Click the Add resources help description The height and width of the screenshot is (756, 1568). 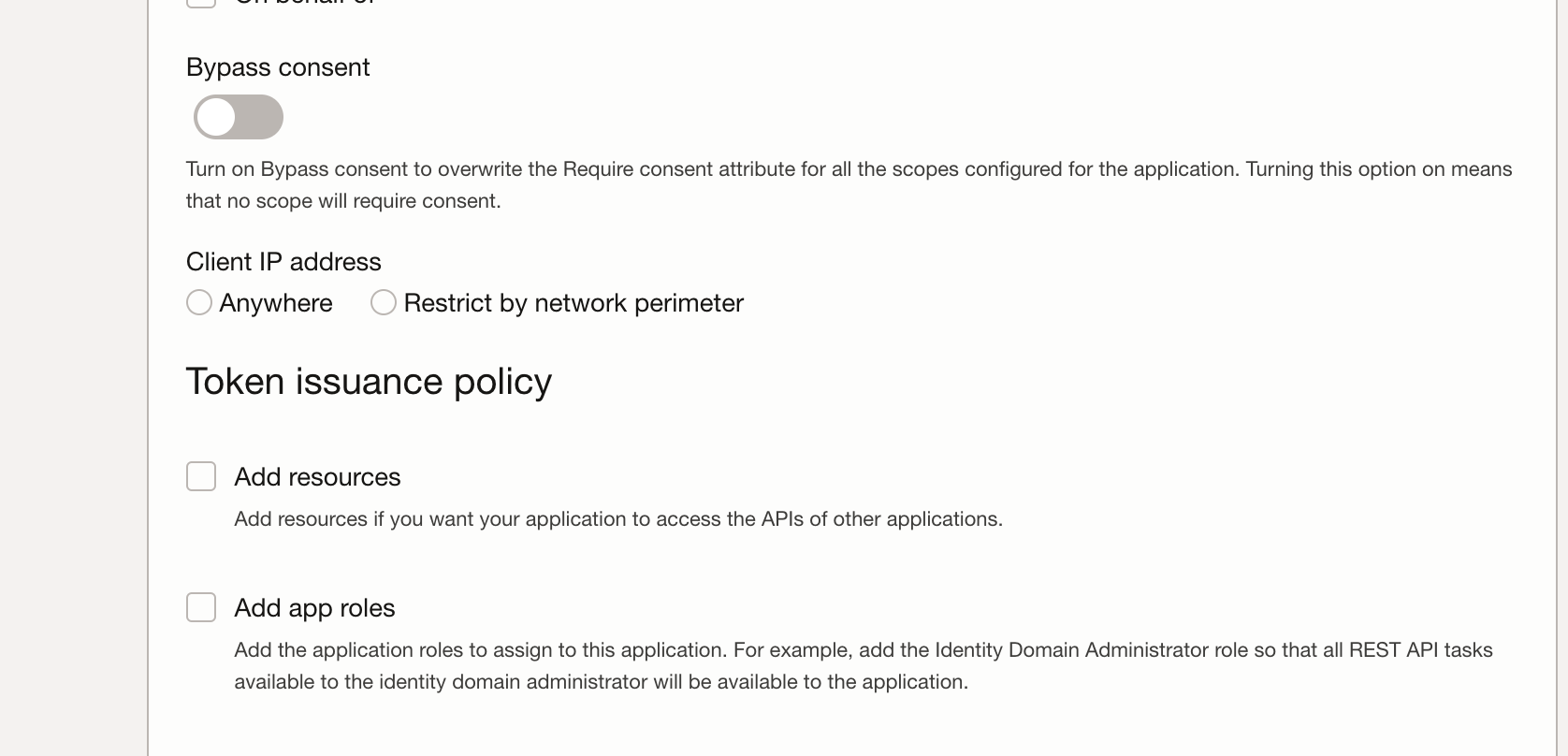click(617, 519)
